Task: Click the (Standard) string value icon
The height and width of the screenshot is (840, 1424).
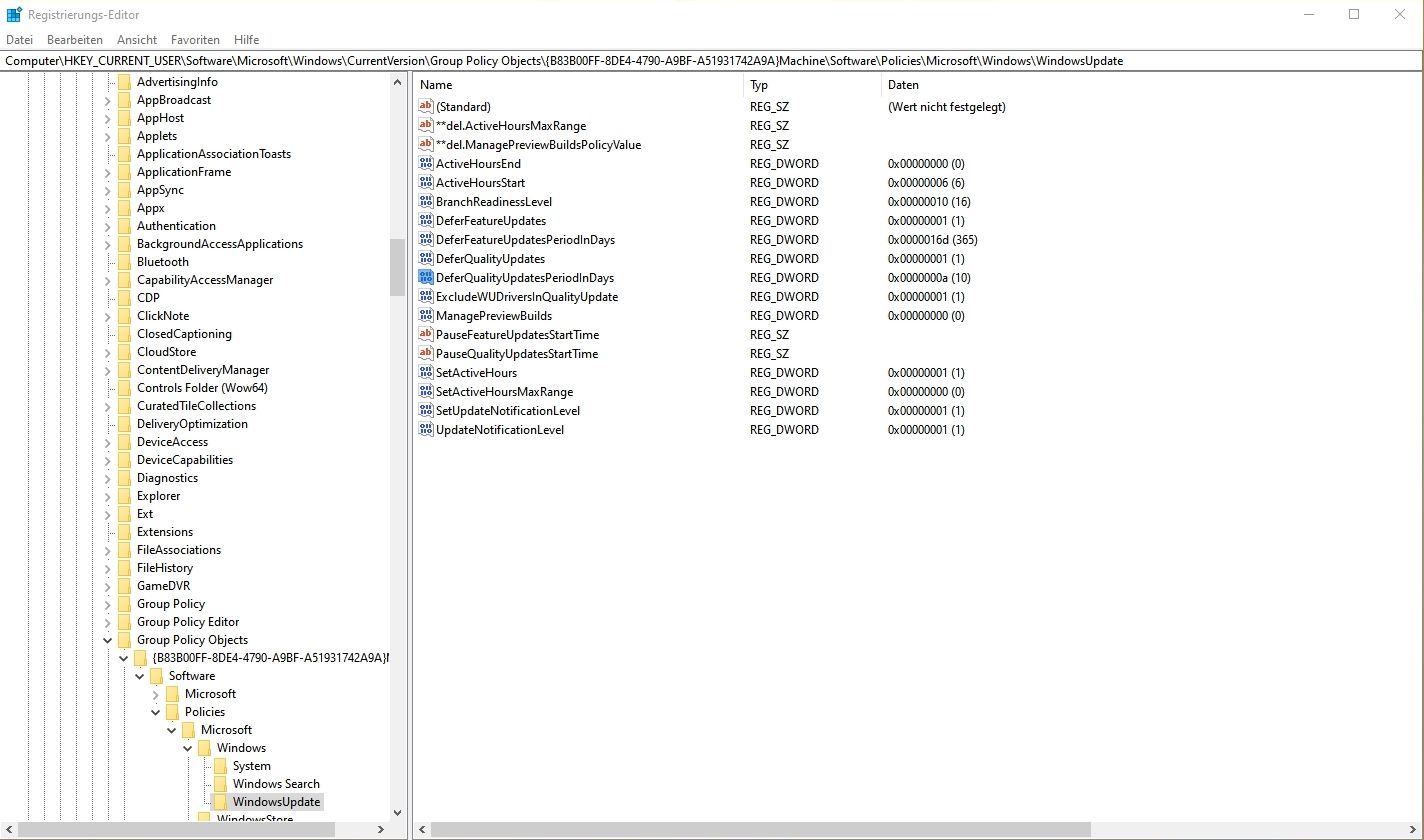Action: (x=426, y=106)
